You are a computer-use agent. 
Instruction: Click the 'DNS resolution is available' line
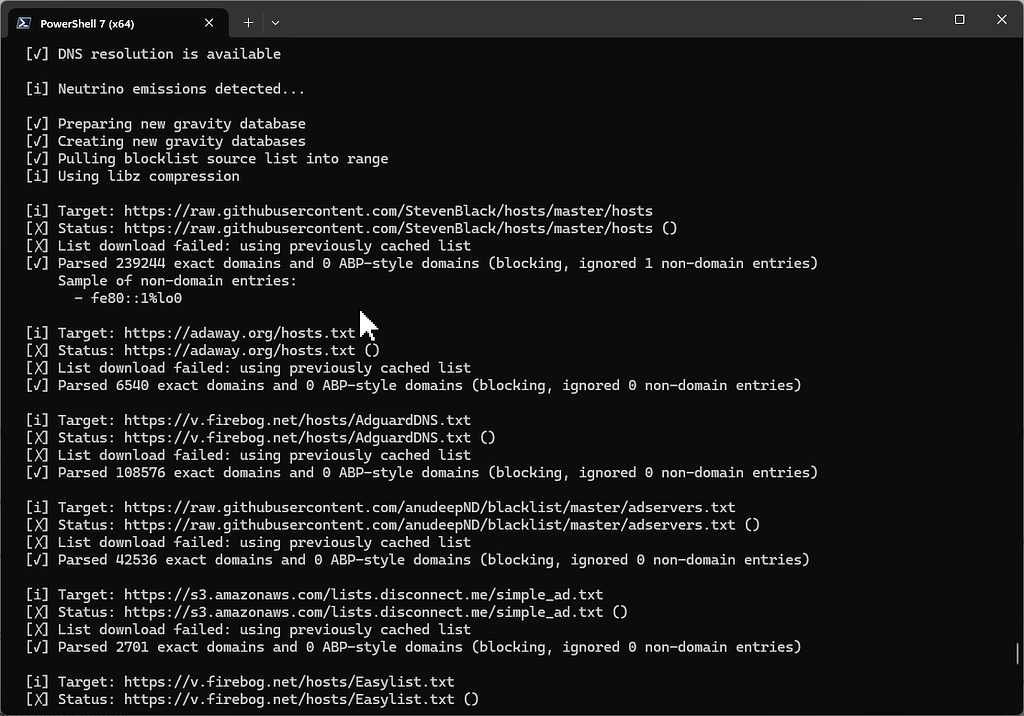[x=160, y=53]
